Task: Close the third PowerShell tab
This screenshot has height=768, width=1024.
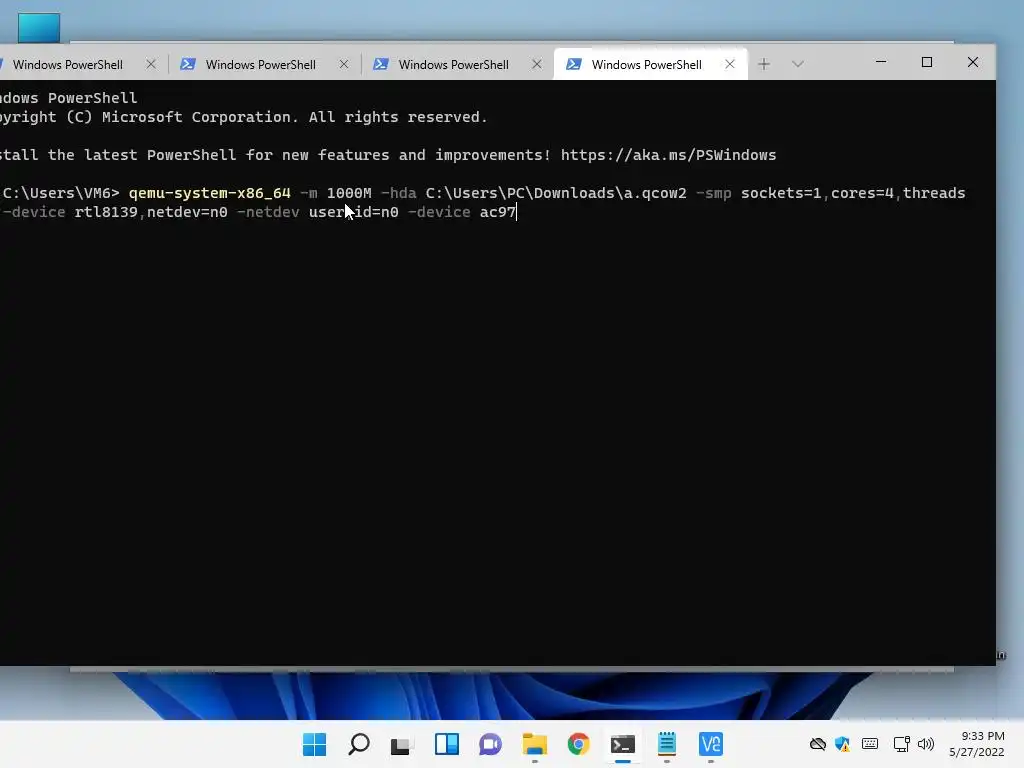Action: [537, 64]
